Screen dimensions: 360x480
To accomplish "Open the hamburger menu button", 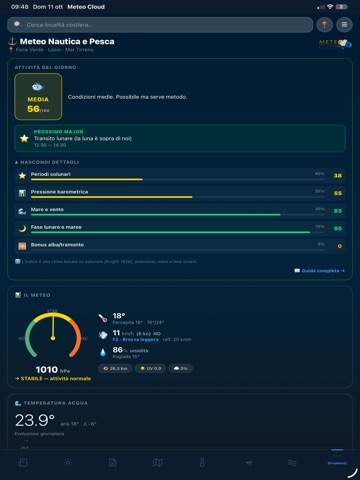I will click(344, 25).
